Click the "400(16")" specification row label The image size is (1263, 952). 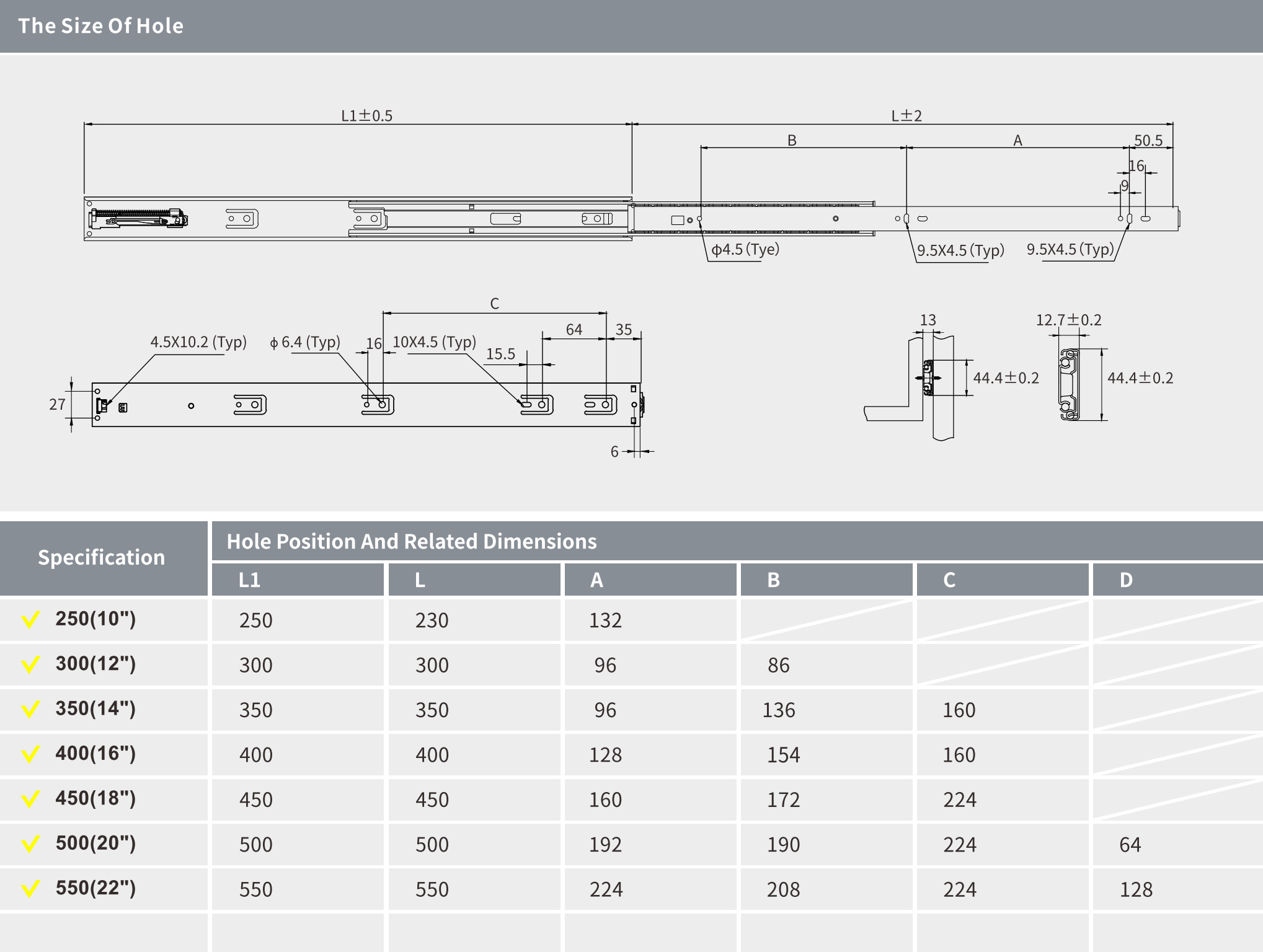[95, 754]
